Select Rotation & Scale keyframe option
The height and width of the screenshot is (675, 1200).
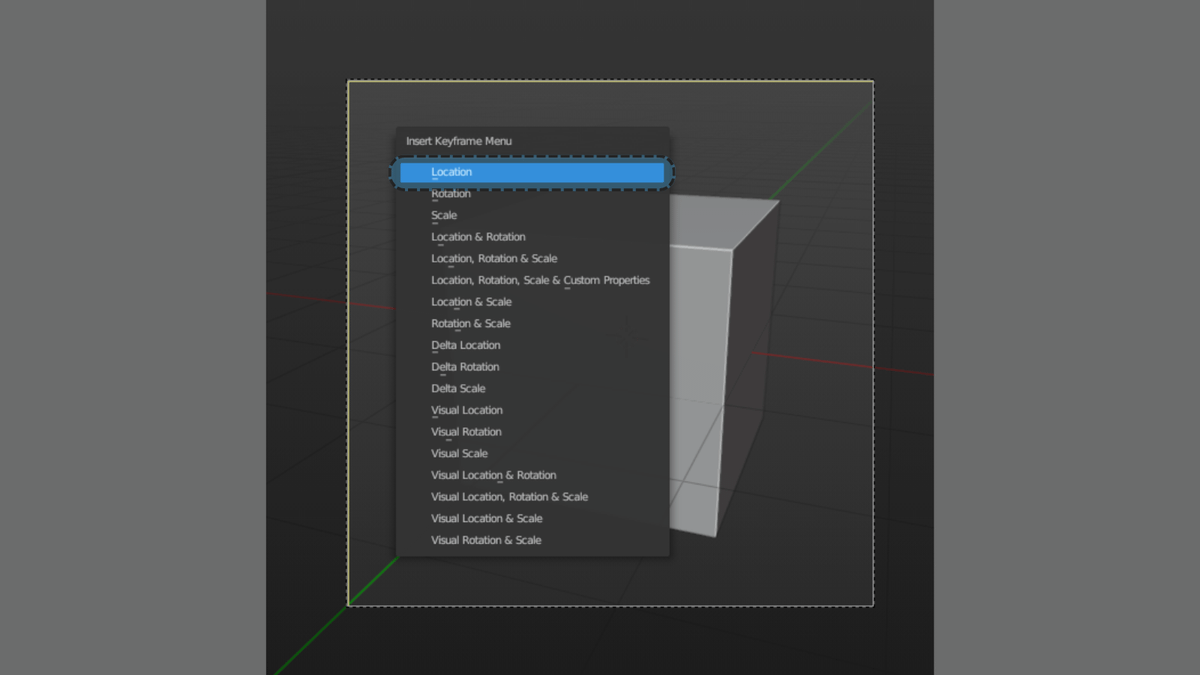click(470, 324)
